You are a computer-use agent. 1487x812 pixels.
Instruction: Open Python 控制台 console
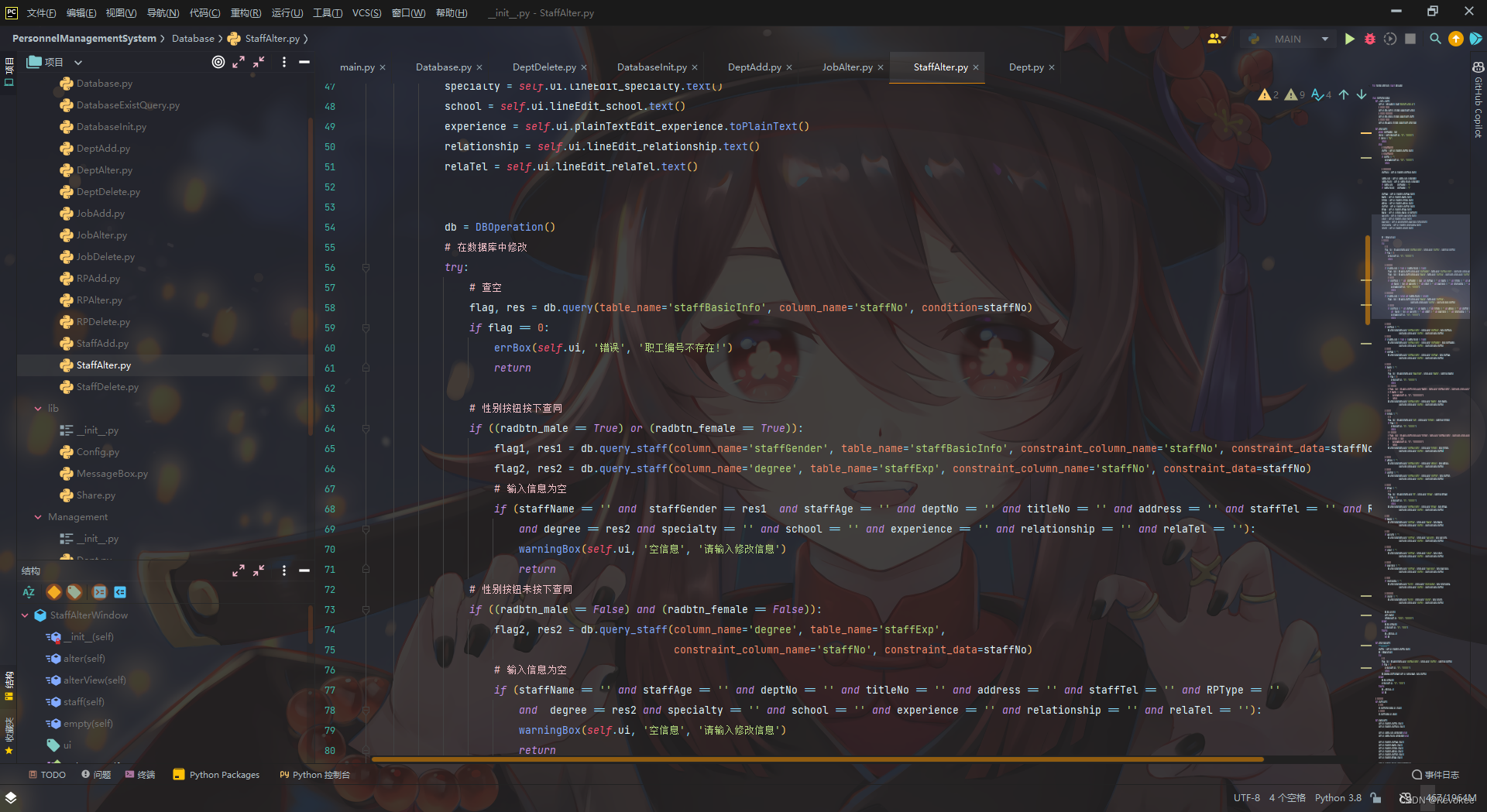(315, 775)
